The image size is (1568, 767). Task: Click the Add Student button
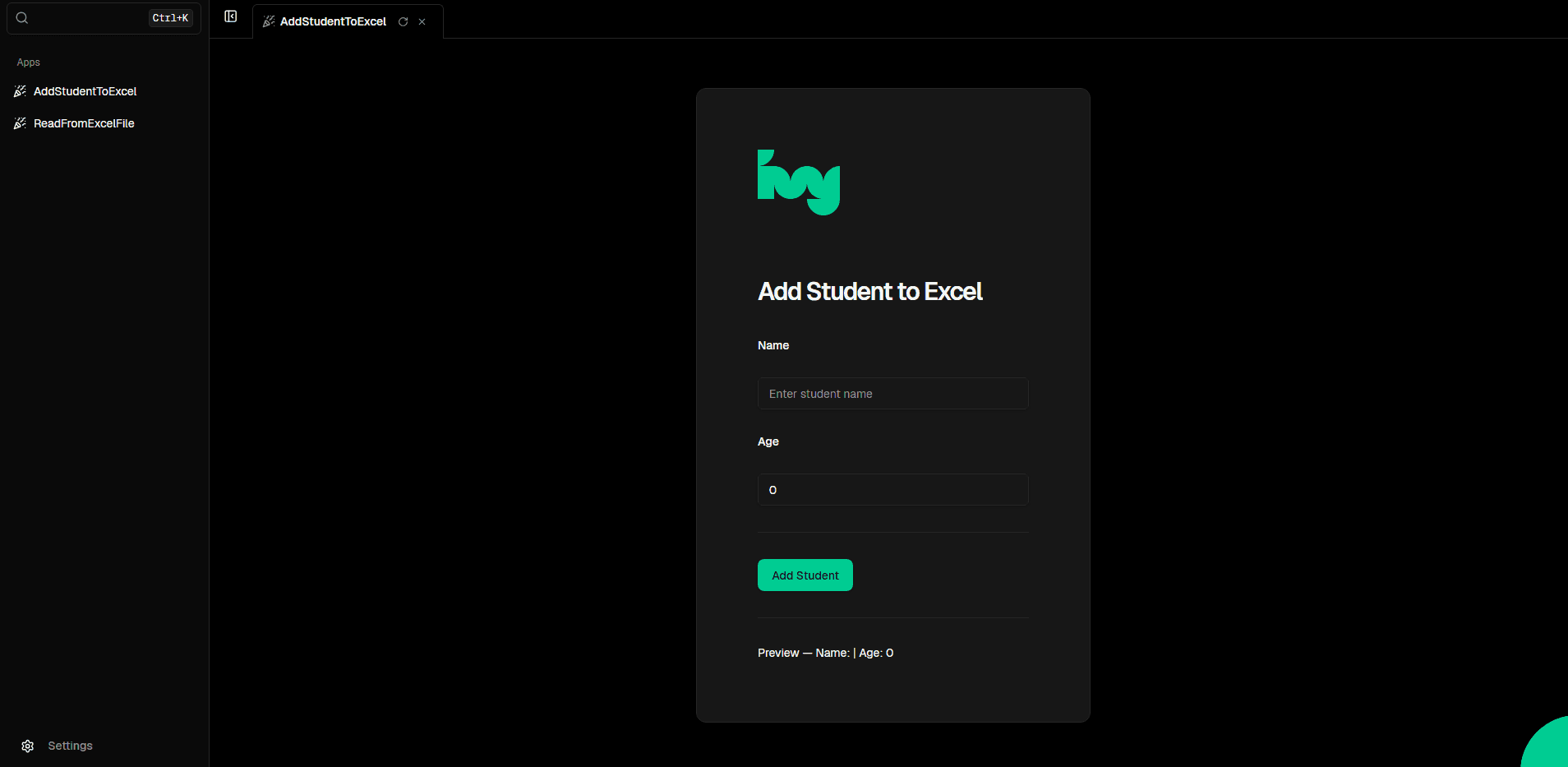tap(805, 575)
